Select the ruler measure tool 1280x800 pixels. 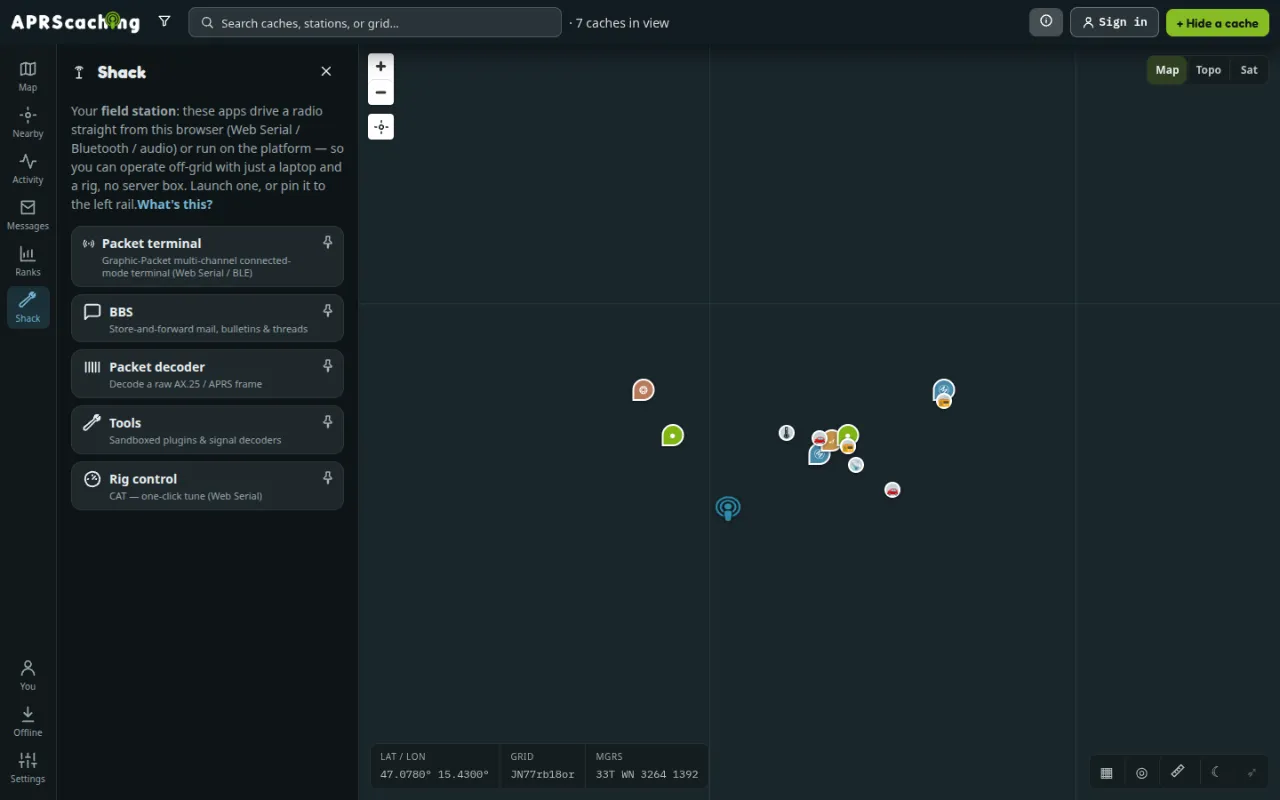click(x=1178, y=772)
